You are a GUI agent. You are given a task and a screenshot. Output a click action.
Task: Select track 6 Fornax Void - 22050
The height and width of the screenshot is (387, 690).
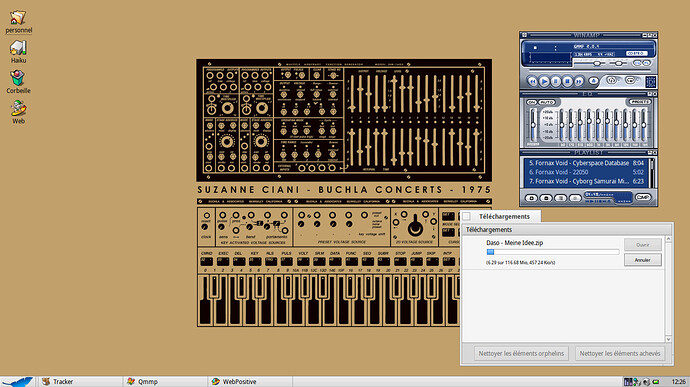coord(587,172)
